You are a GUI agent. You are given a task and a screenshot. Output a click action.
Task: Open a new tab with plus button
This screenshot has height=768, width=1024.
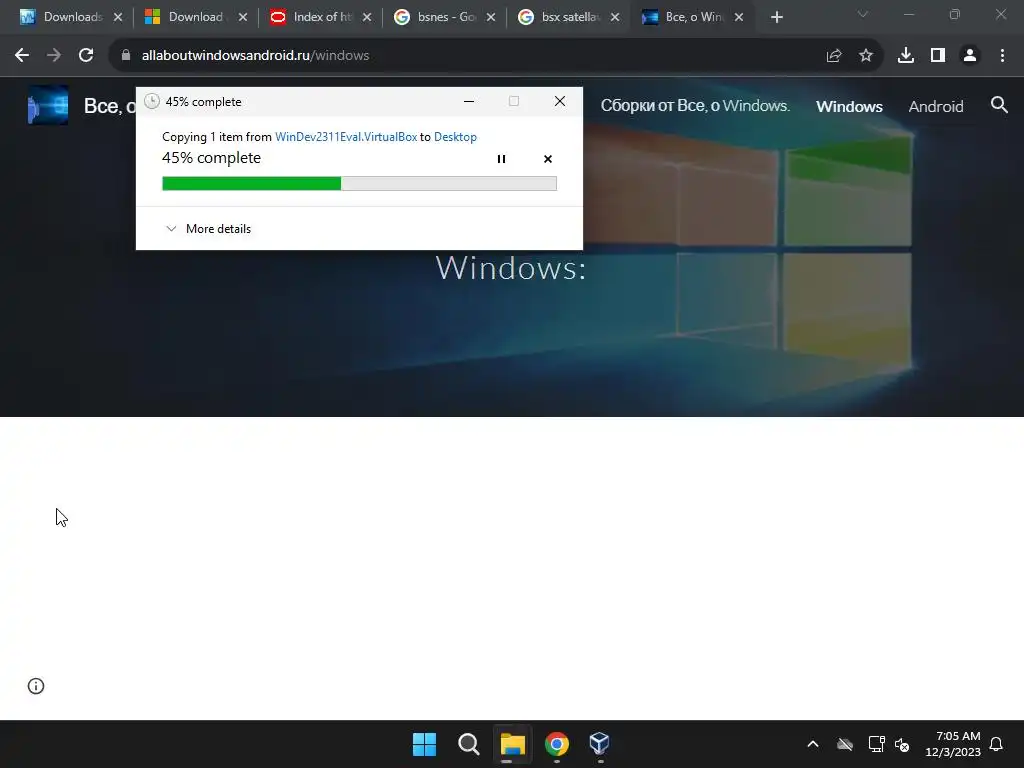click(776, 18)
